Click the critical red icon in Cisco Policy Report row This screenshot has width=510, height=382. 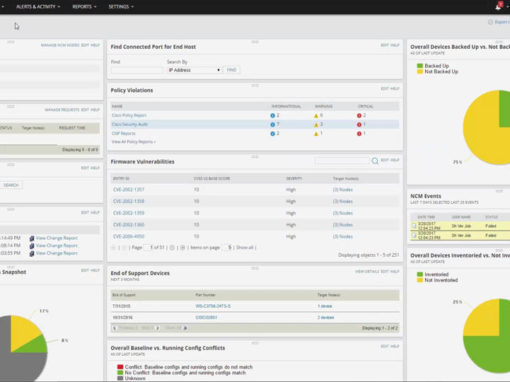tap(359, 116)
